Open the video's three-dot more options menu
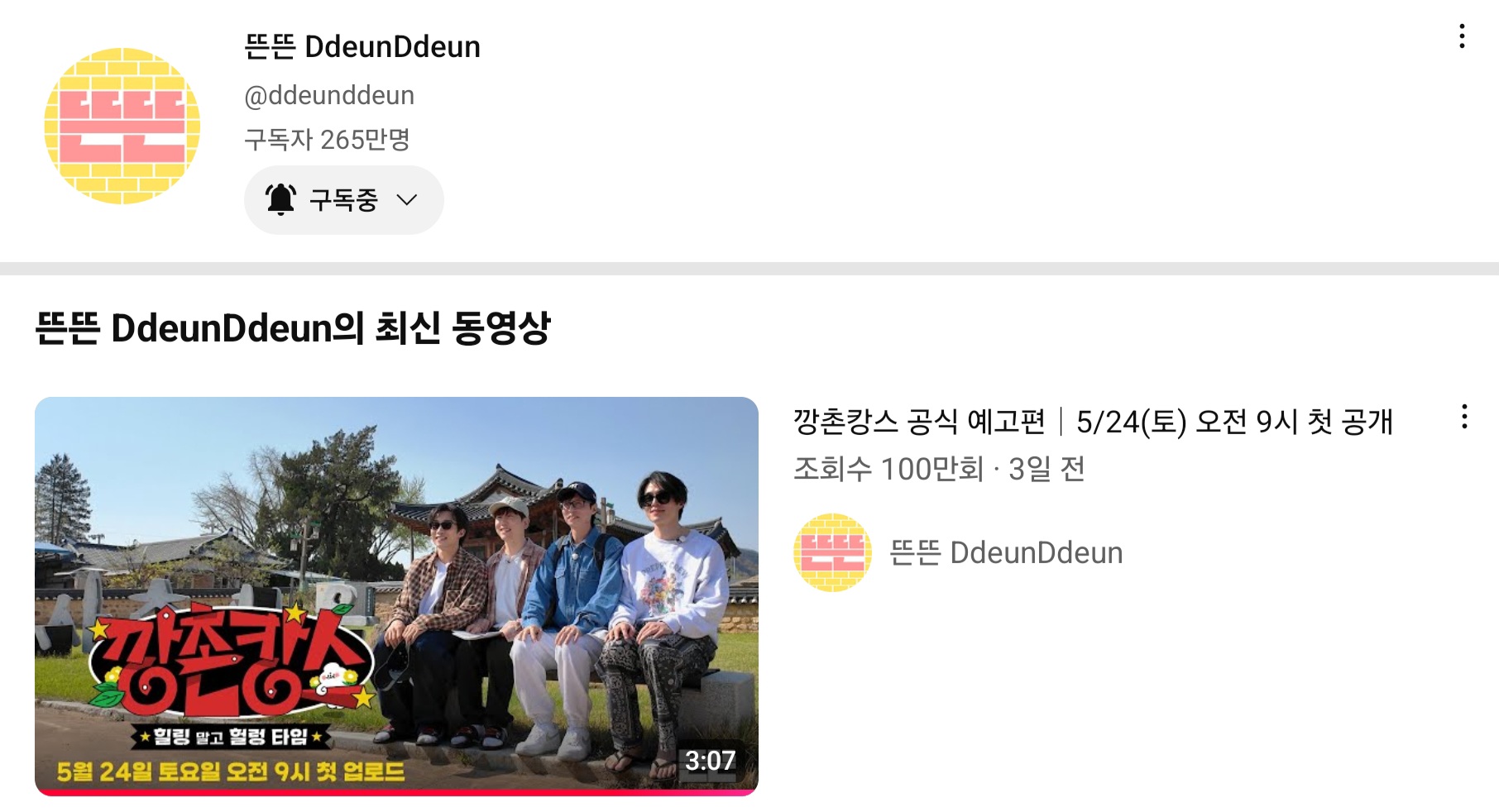The height and width of the screenshot is (812, 1499). [1464, 417]
